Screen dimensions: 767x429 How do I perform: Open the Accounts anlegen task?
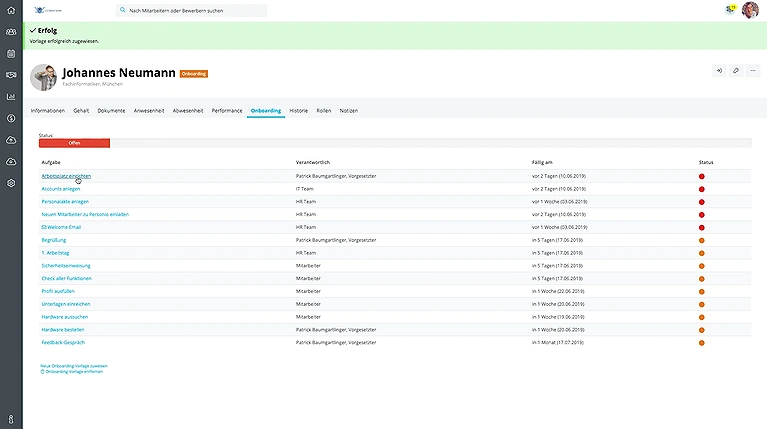(61, 189)
